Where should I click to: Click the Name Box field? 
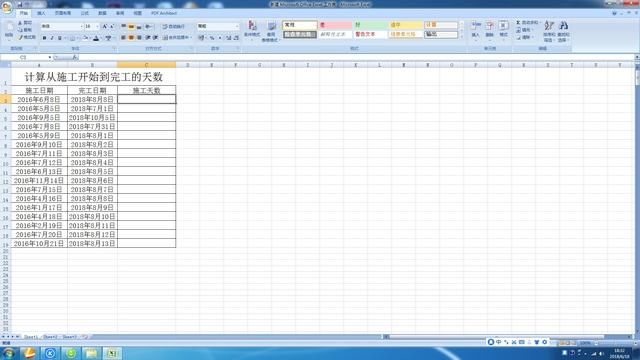point(24,58)
